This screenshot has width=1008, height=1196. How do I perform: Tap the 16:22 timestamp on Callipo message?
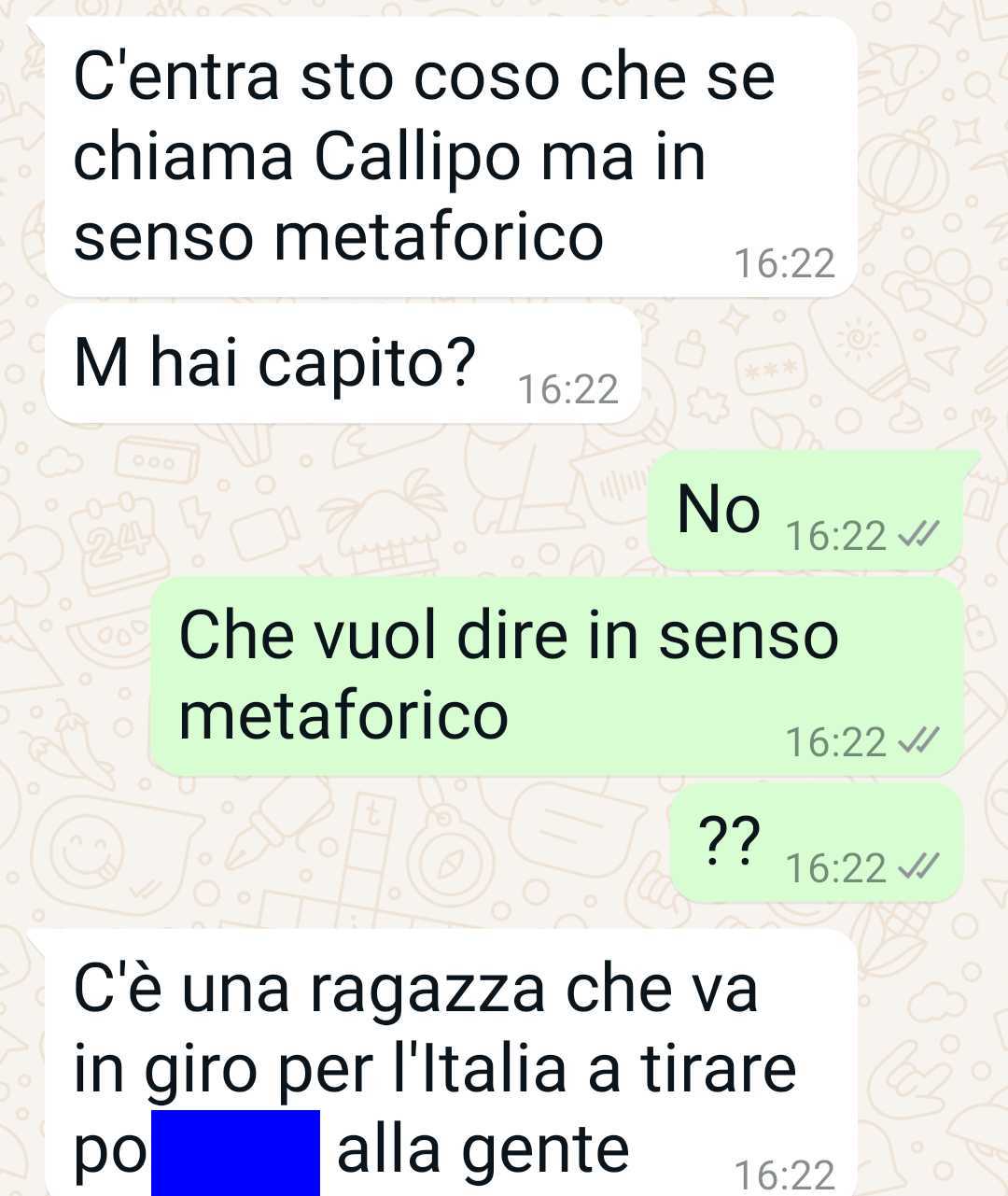[784, 264]
